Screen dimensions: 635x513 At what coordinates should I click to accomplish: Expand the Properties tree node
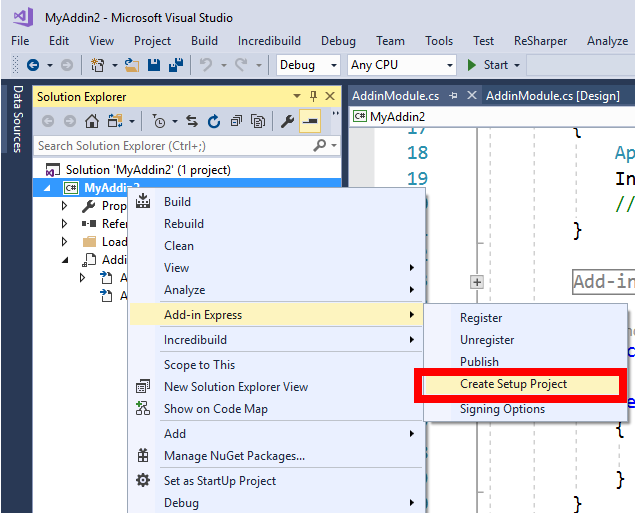64,206
